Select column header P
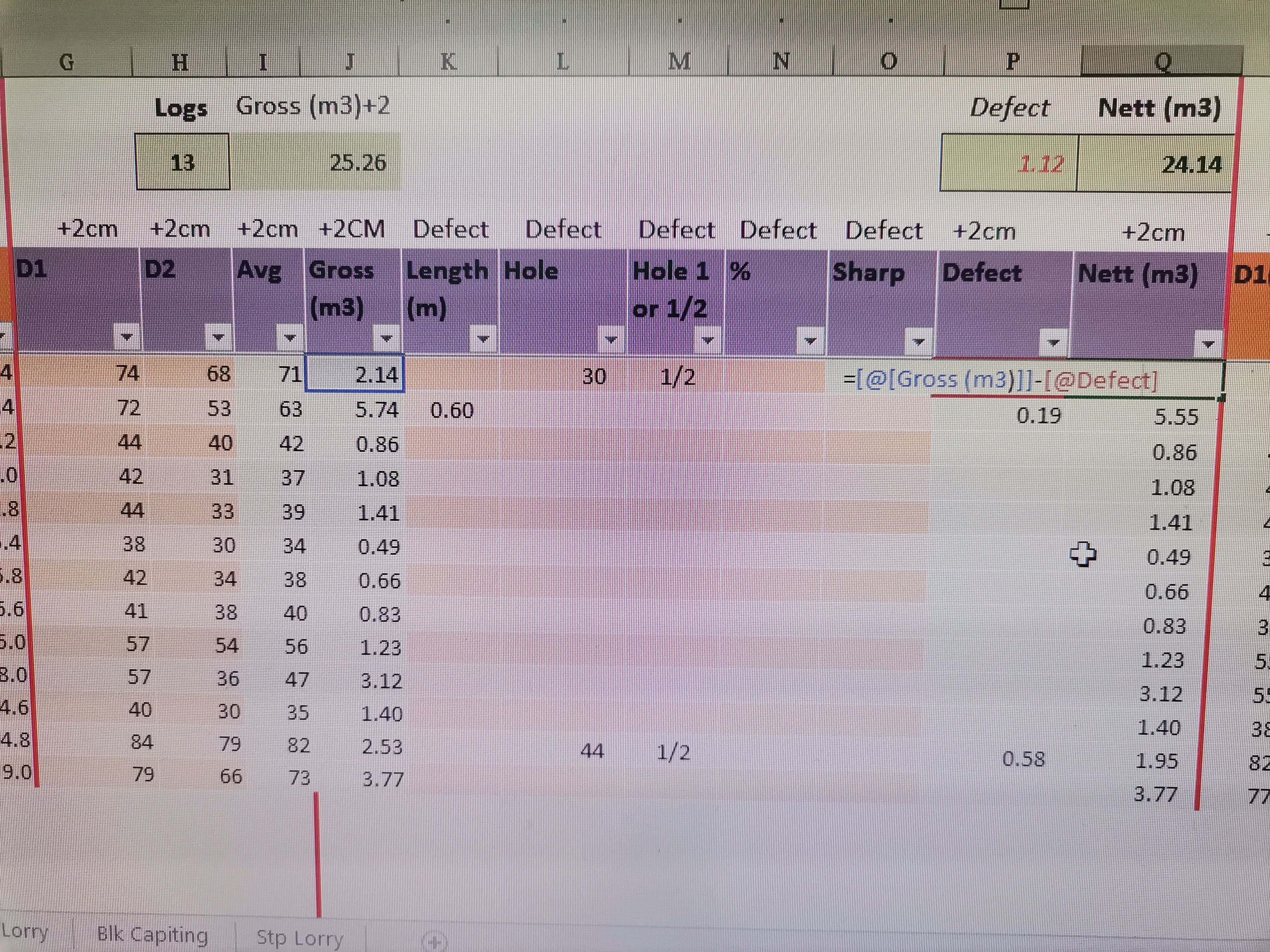This screenshot has width=1270, height=952. pyautogui.click(x=1013, y=61)
